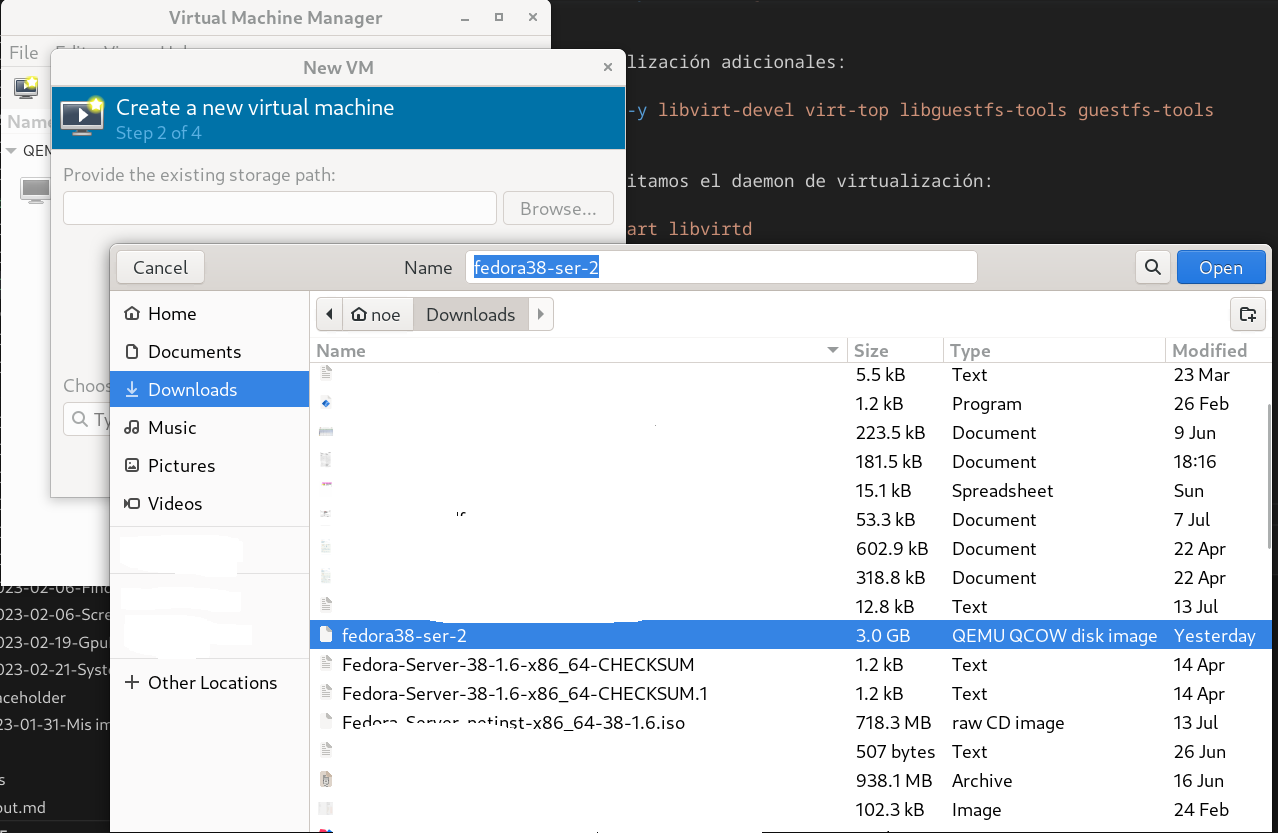Open Videos in the places sidebar

coord(209,504)
